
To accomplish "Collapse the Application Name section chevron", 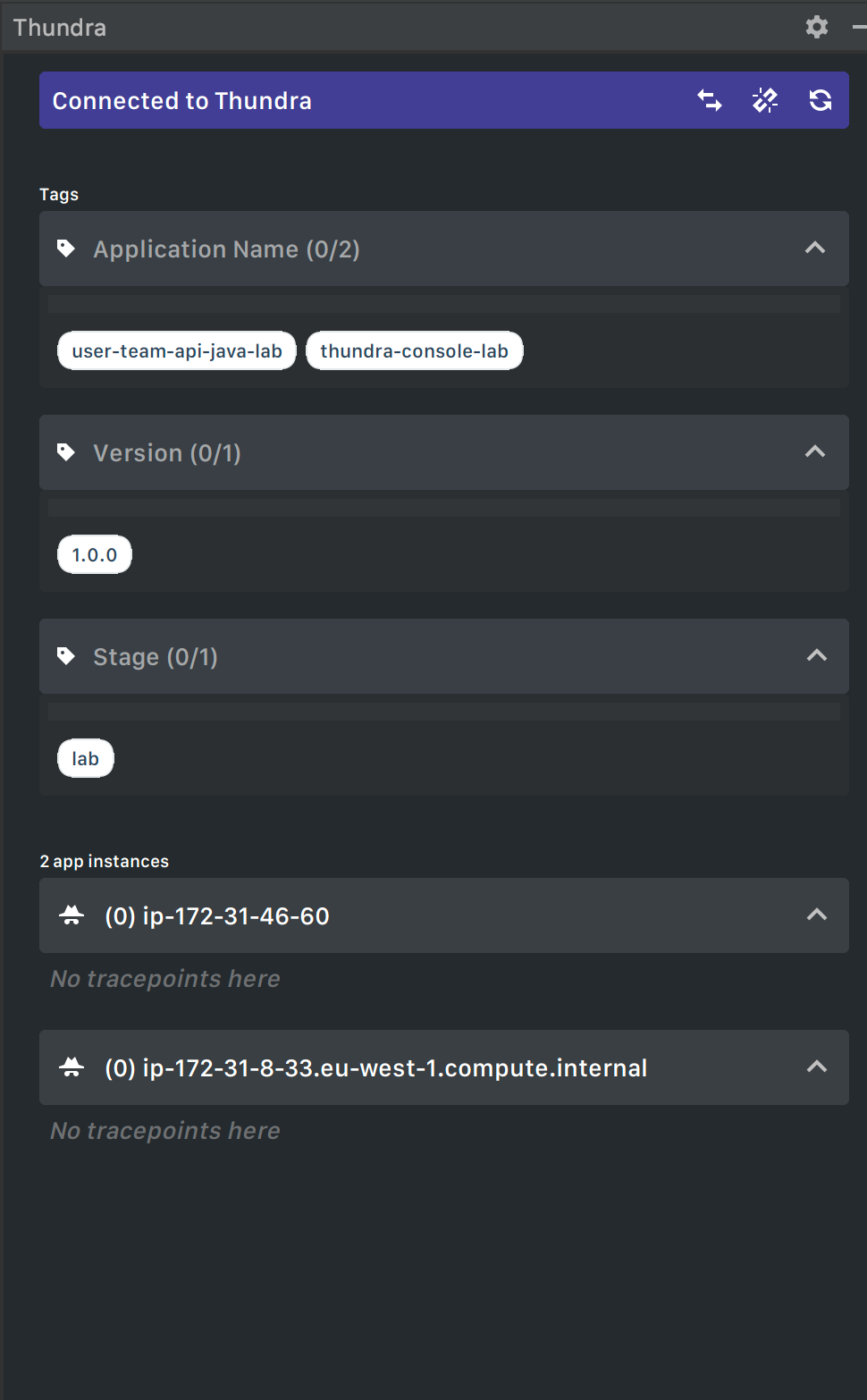I will coord(815,248).
